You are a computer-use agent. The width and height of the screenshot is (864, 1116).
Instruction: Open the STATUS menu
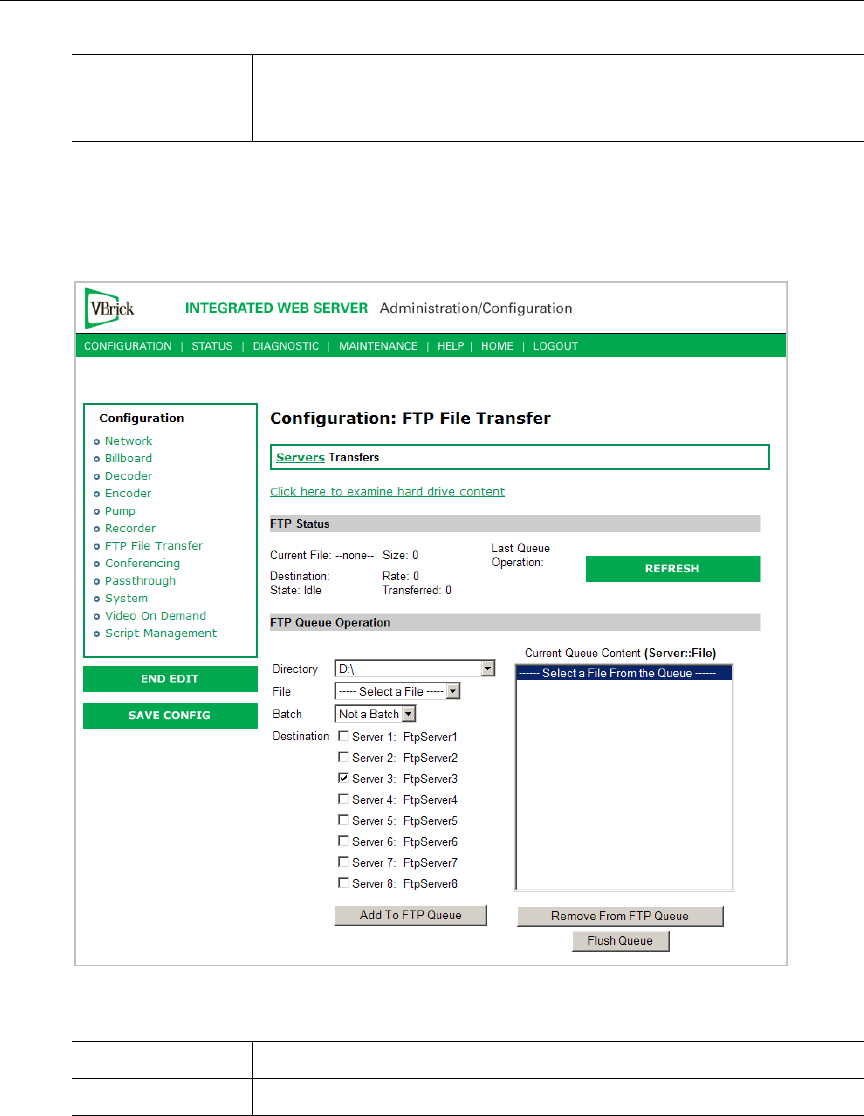click(x=212, y=346)
